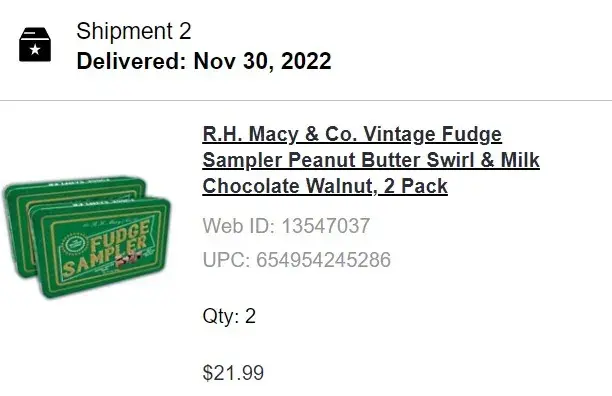Click the Qty: 2 quantity text
The image size is (612, 396).
tap(229, 316)
